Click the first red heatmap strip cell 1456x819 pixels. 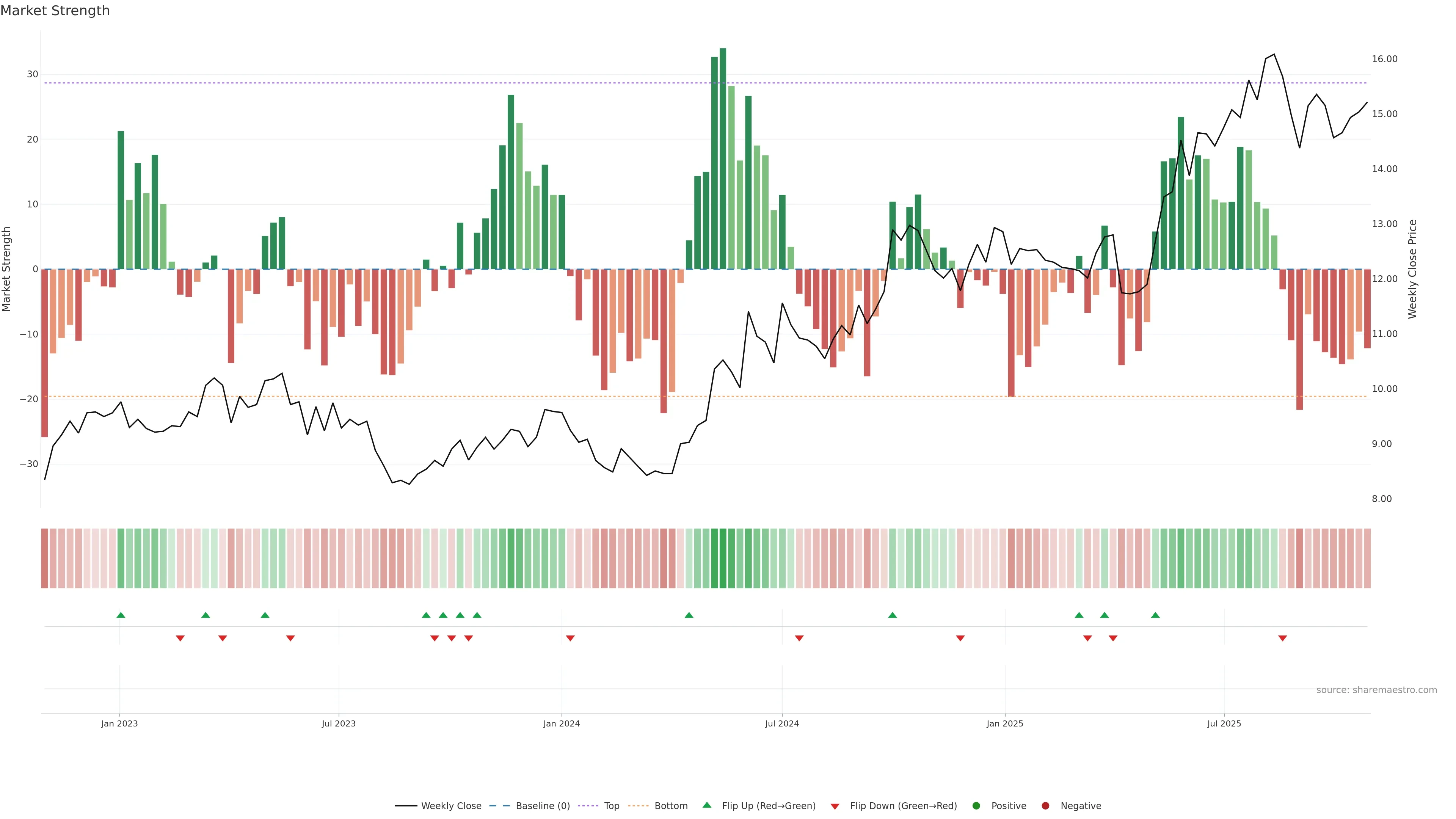(44, 558)
